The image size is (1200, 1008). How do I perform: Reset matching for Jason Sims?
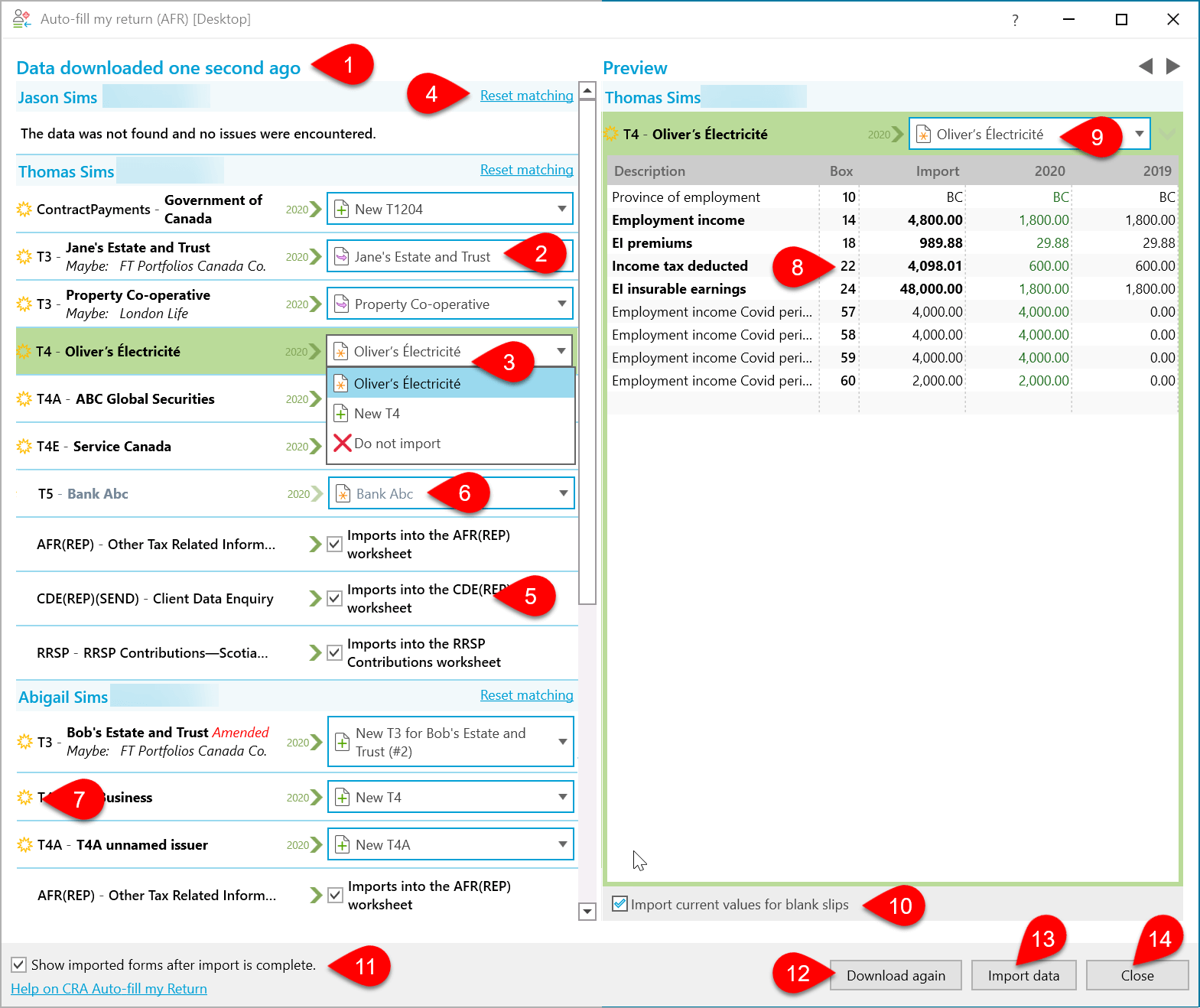(526, 96)
